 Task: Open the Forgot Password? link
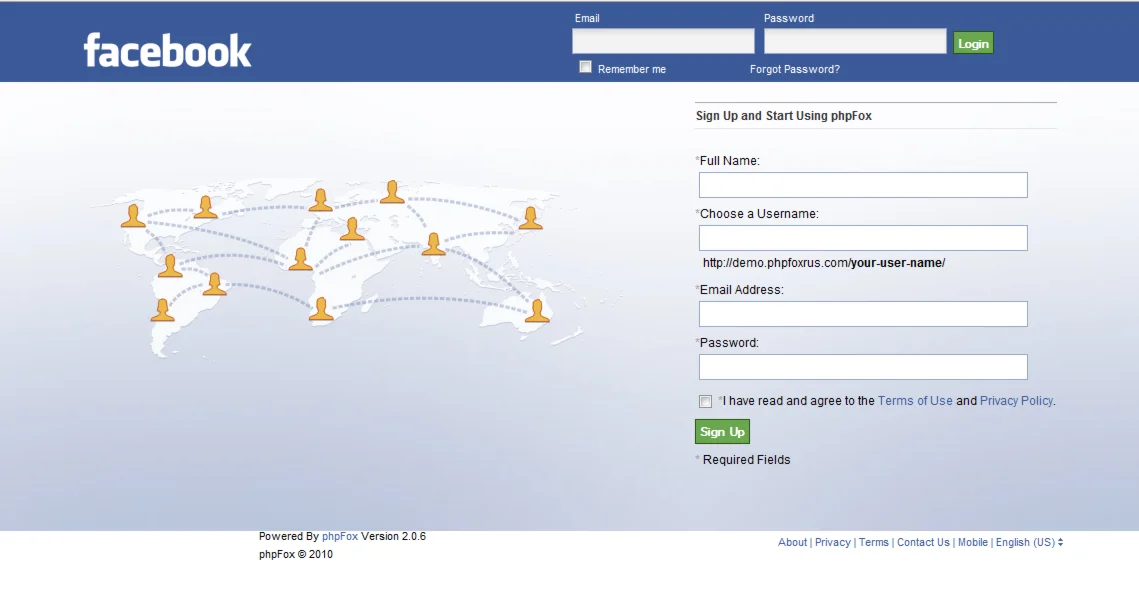pos(795,69)
